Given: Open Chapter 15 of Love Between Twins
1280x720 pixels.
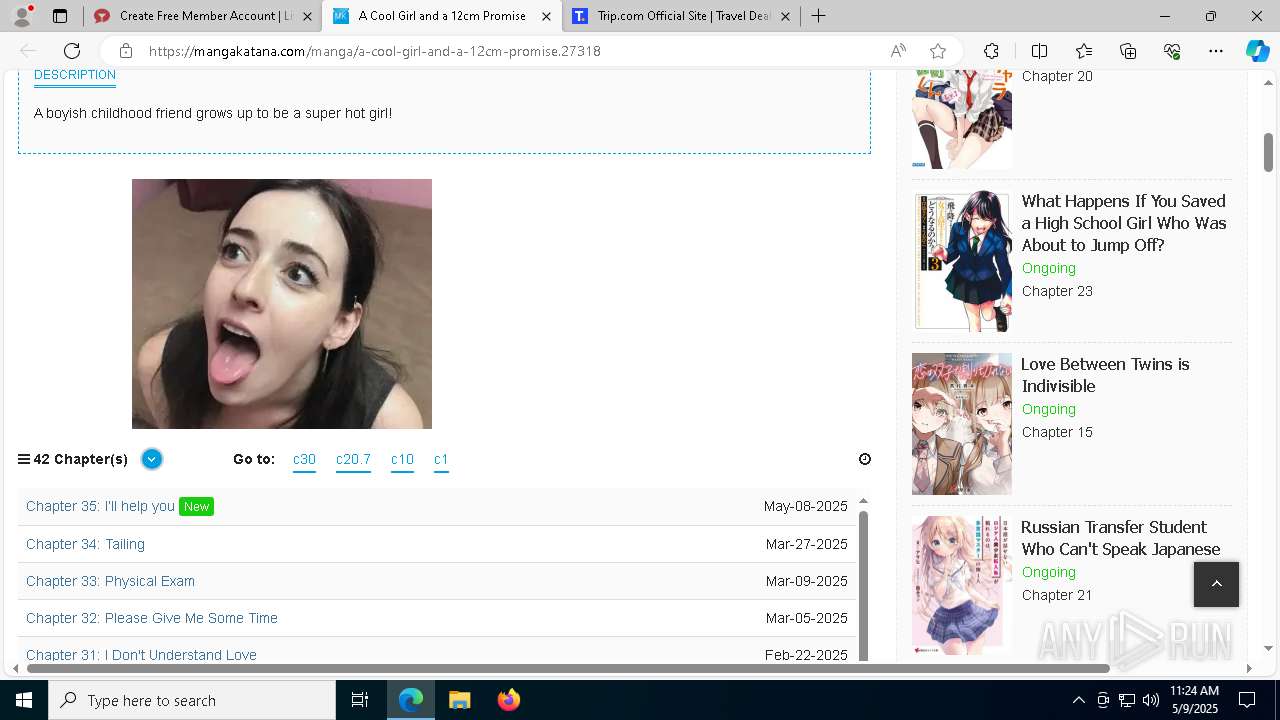Looking at the screenshot, I should 1057,432.
